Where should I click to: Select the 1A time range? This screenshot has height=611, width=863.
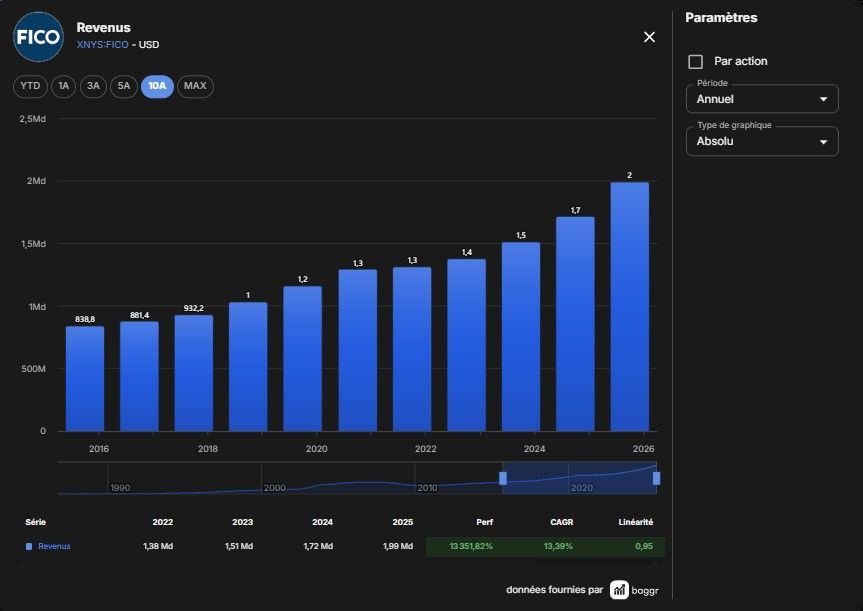coord(64,86)
